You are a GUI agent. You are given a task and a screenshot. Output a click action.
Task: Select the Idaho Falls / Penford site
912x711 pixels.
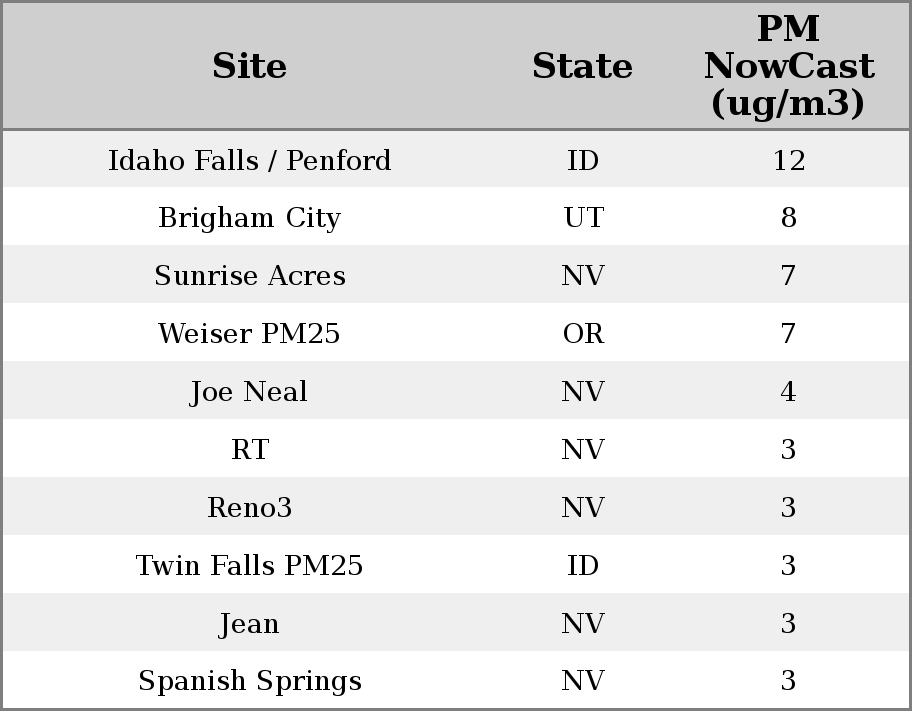point(250,160)
